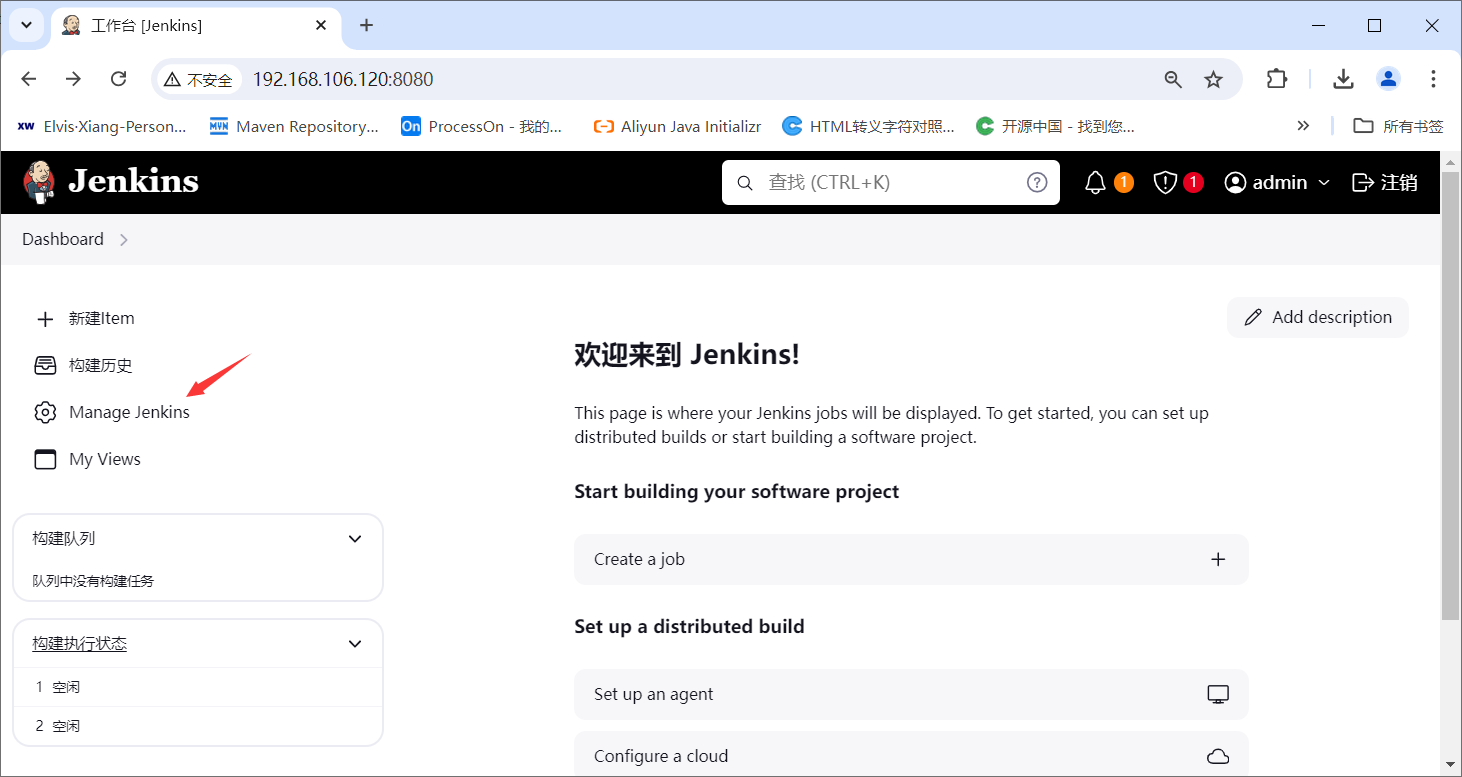Click the 注销 logout button
The height and width of the screenshot is (777, 1462).
point(1385,182)
